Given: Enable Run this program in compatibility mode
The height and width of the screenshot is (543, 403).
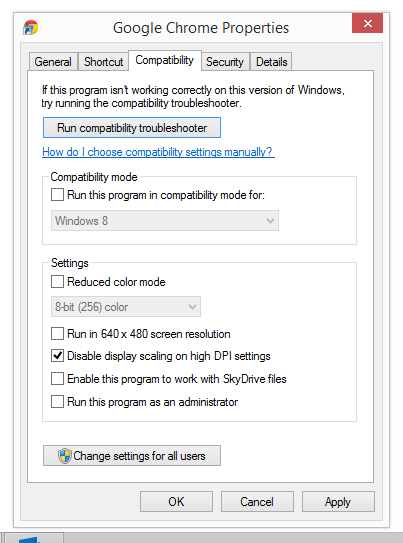Looking at the screenshot, I should click(57, 195).
